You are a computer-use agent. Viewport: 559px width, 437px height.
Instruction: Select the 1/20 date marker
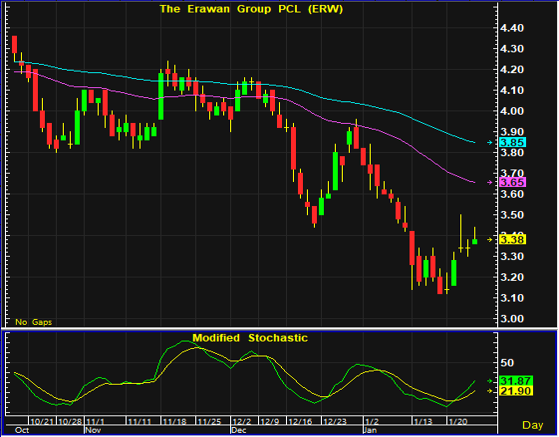click(x=458, y=422)
